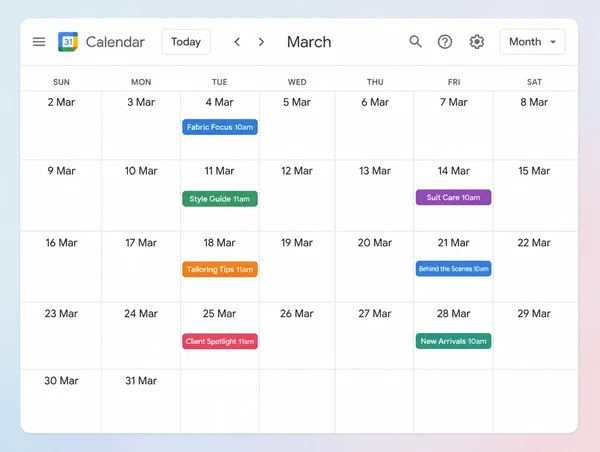This screenshot has height=452, width=600.
Task: Open the search magnifier icon
Action: coord(415,41)
